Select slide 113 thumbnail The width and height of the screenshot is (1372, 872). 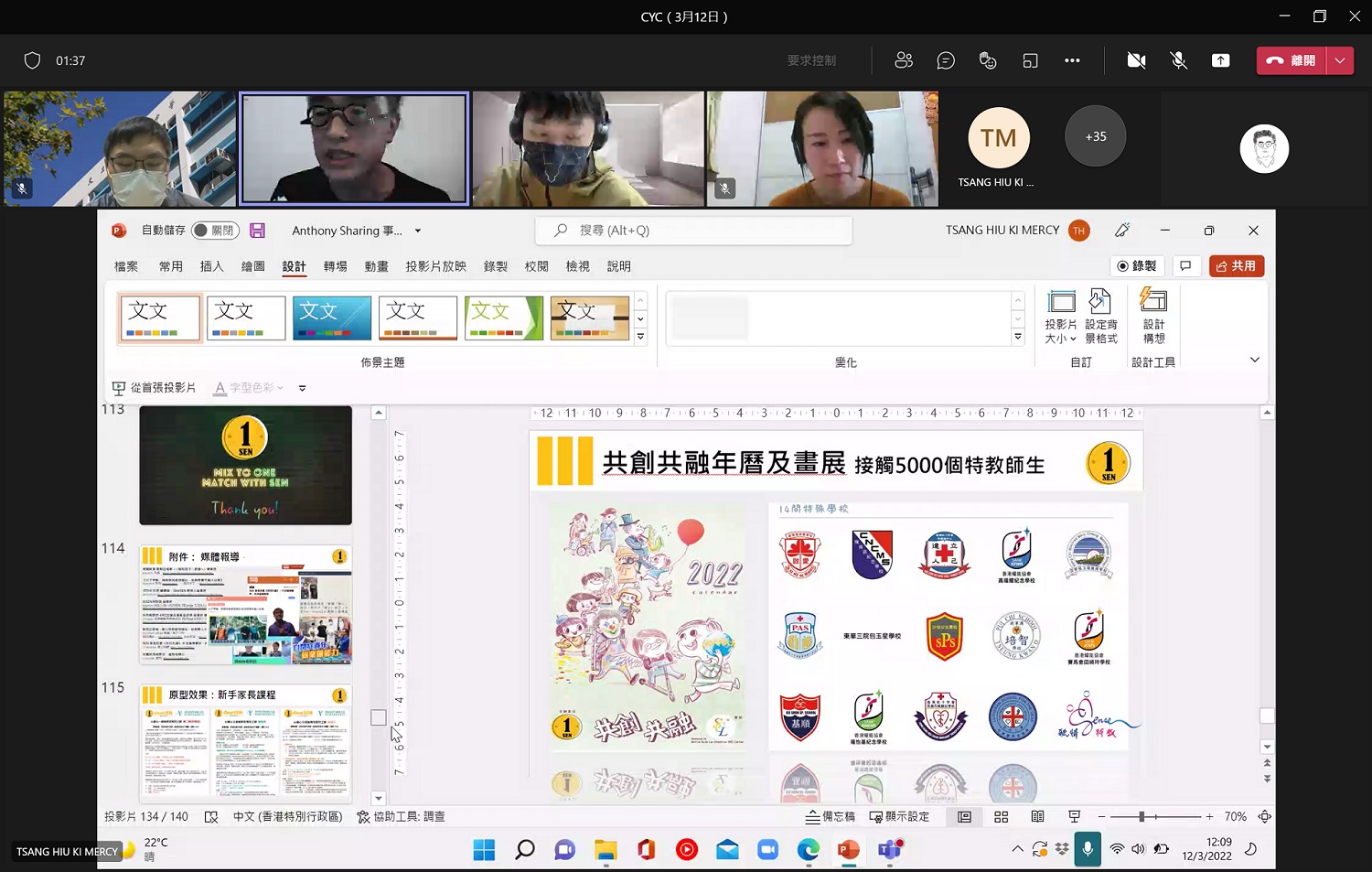pos(245,465)
